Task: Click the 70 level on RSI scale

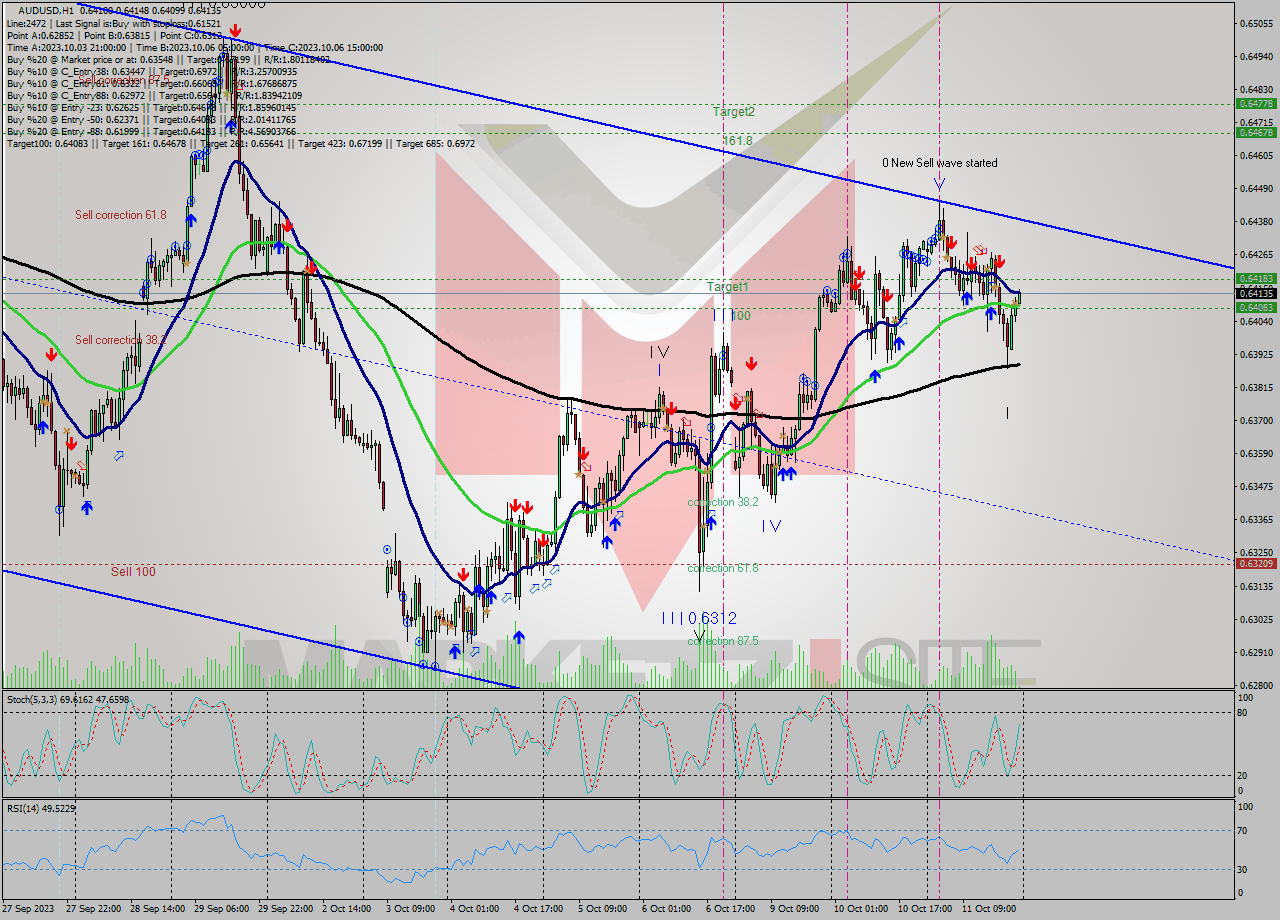Action: tap(1242, 831)
